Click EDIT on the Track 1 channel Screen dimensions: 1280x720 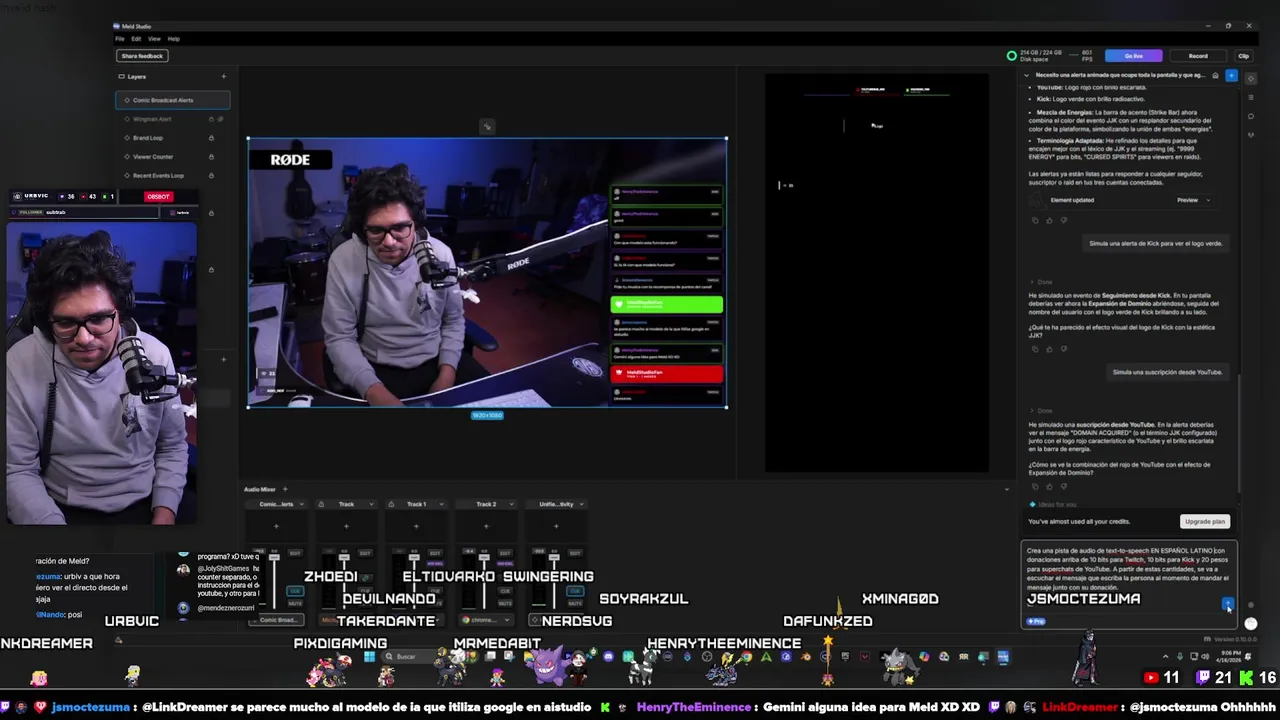[435, 552]
